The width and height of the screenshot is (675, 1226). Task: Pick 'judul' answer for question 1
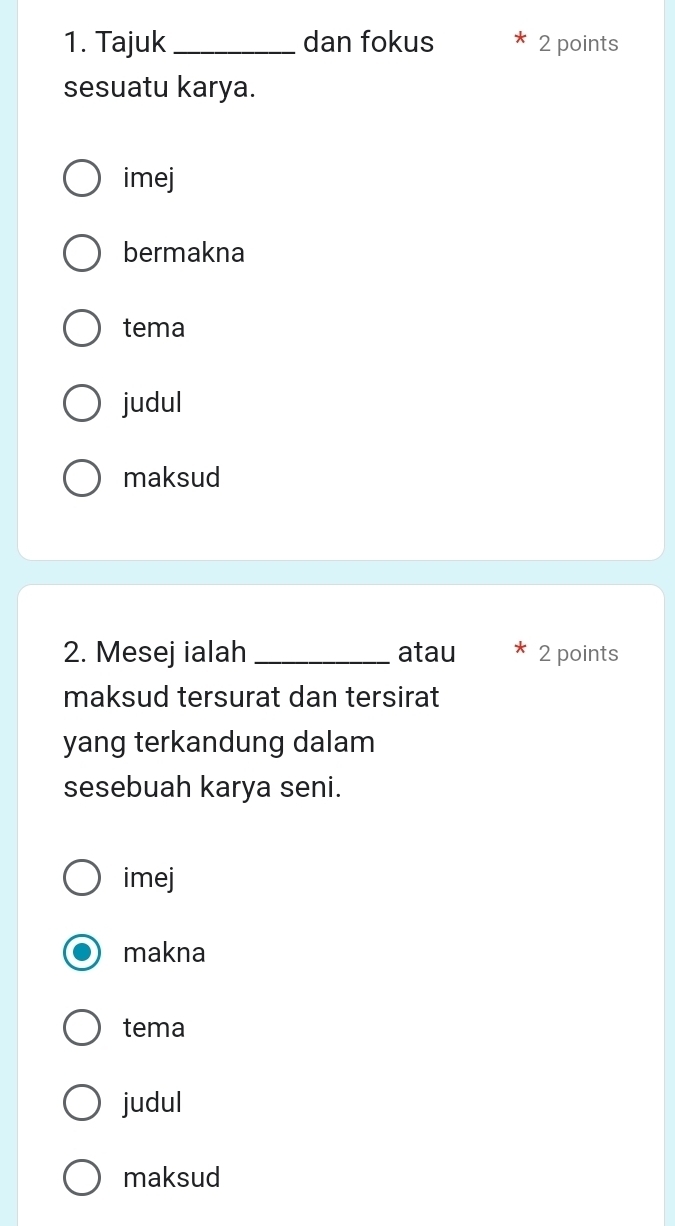pyautogui.click(x=82, y=403)
